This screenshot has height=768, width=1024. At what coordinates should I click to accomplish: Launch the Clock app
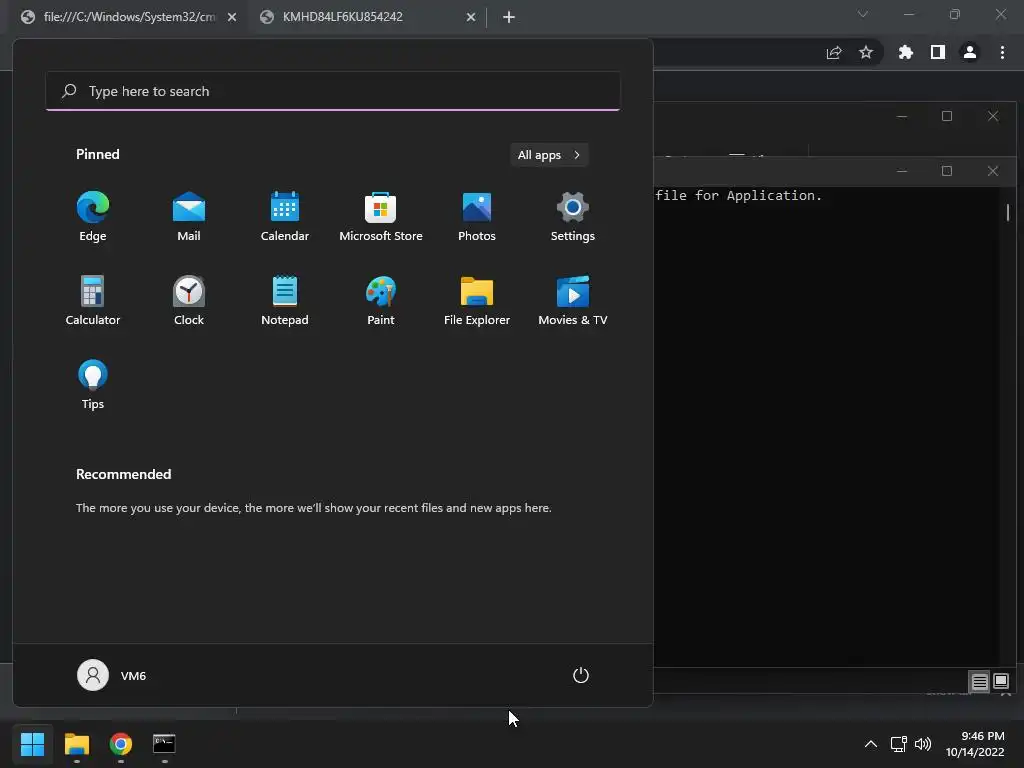(x=189, y=300)
